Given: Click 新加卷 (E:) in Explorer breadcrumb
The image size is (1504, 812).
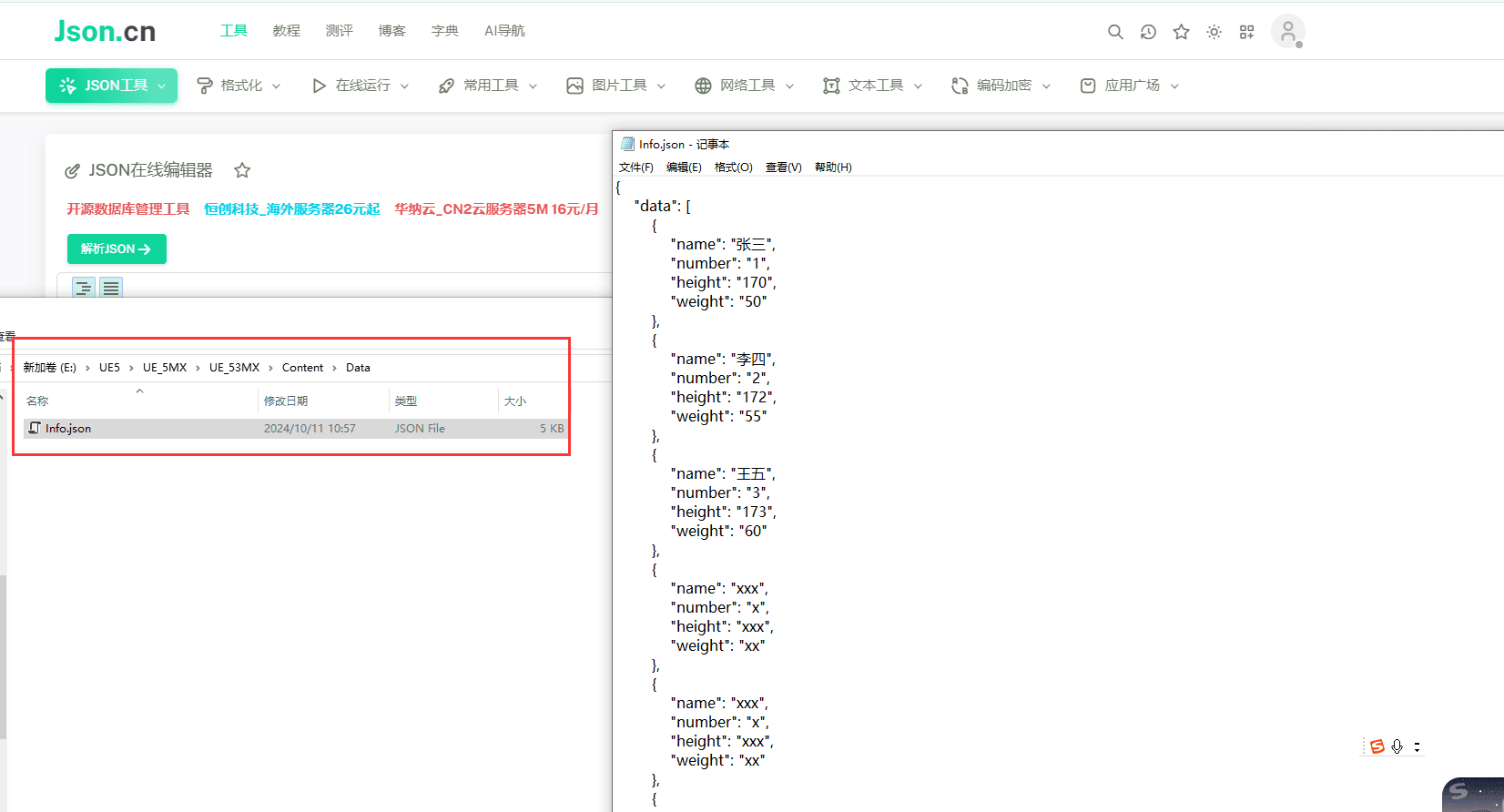Looking at the screenshot, I should coord(50,368).
